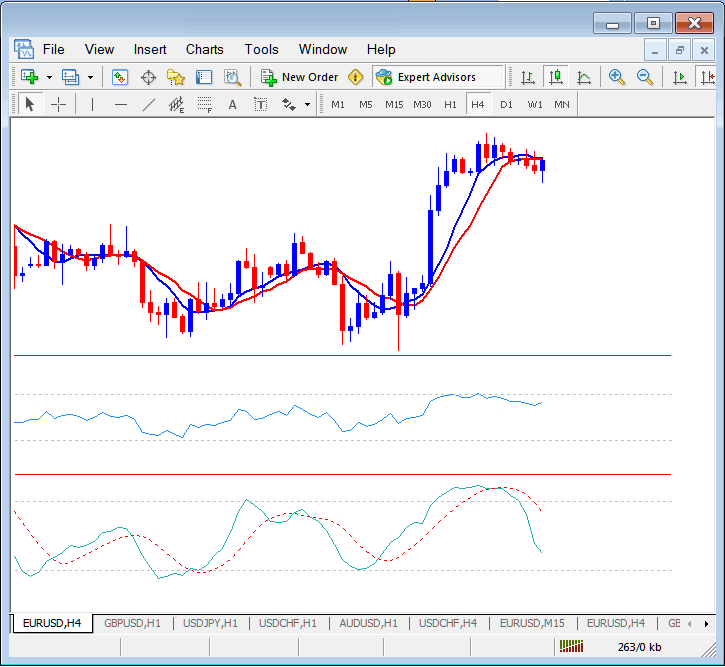Image resolution: width=725 pixels, height=667 pixels.
Task: Click the New Order button
Action: [300, 77]
